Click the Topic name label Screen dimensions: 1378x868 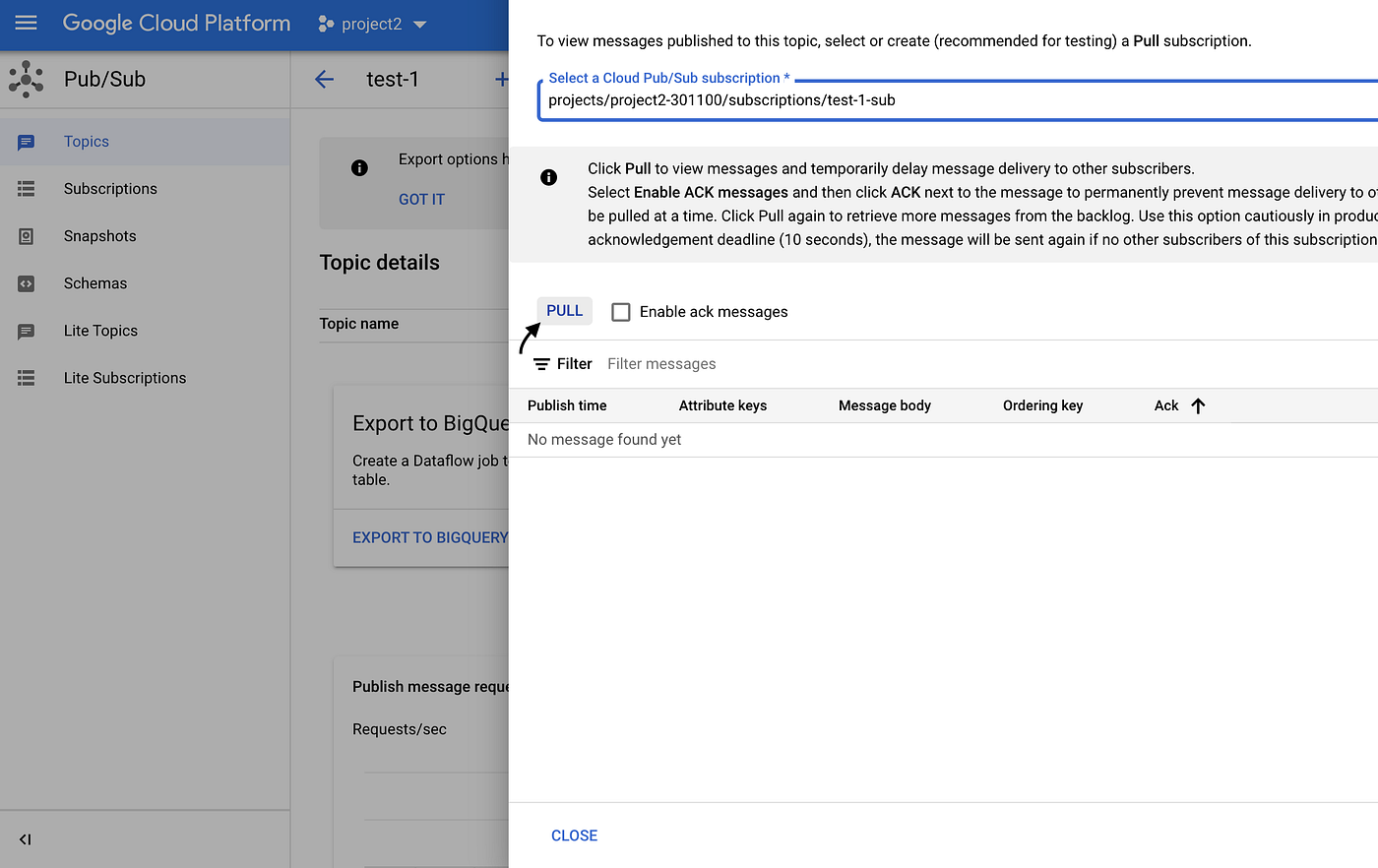tap(359, 324)
